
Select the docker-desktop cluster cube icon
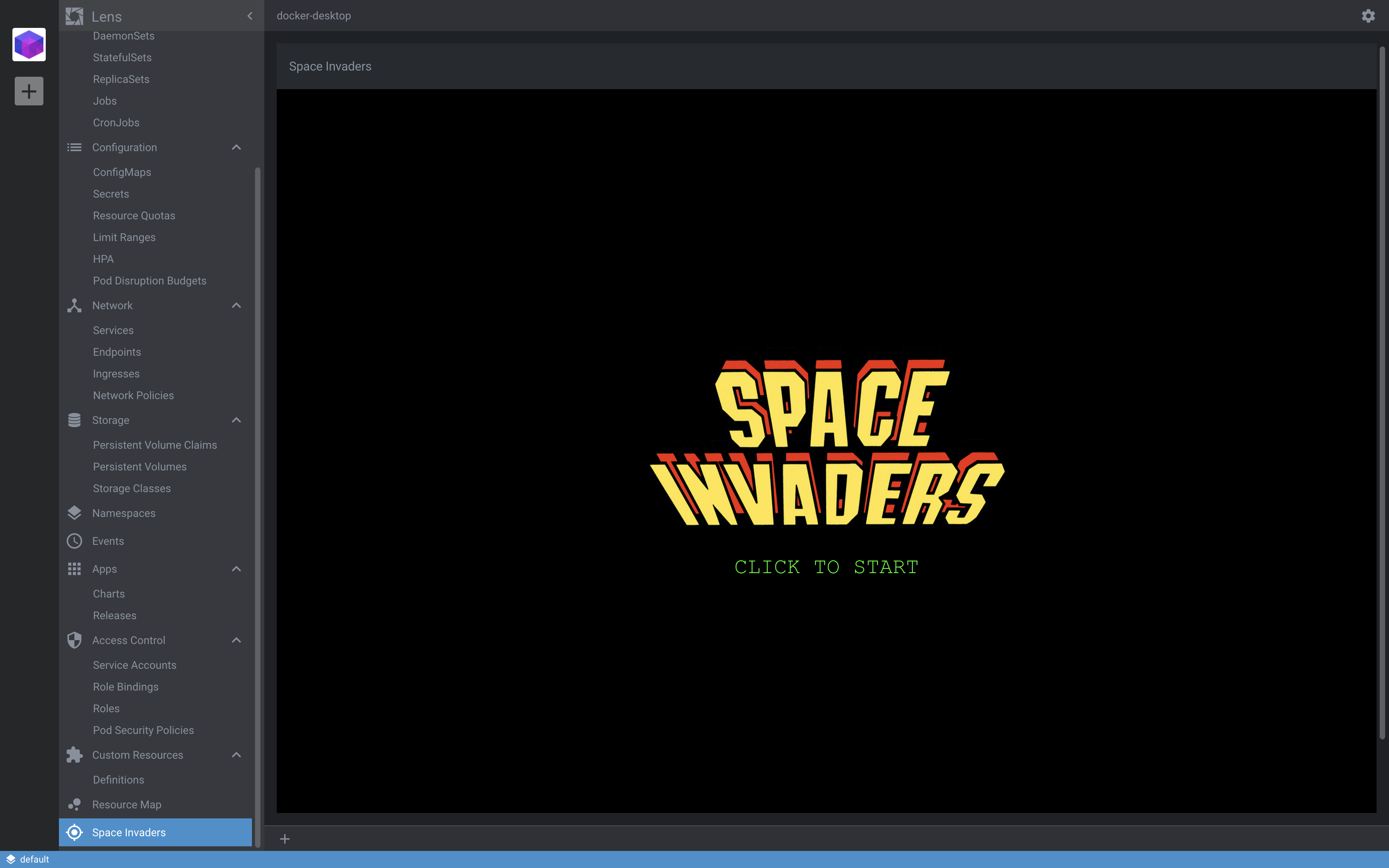(29, 44)
